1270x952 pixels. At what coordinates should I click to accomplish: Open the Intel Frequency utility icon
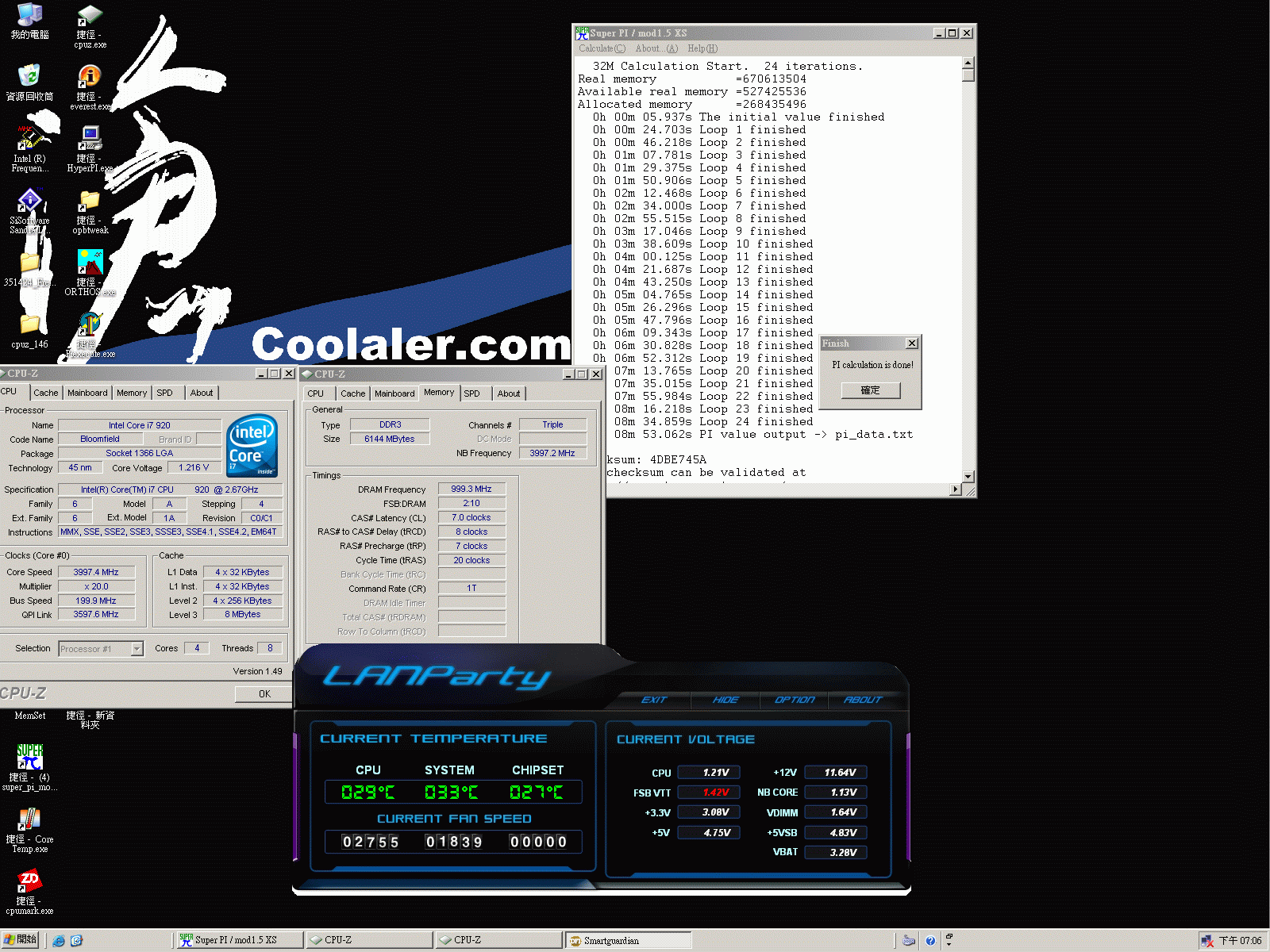[29, 149]
